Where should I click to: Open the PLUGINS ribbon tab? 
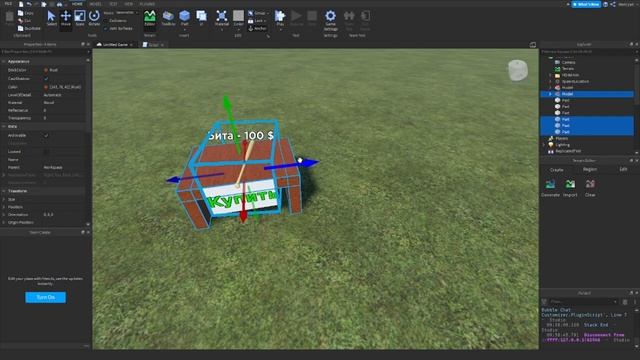[x=147, y=4]
